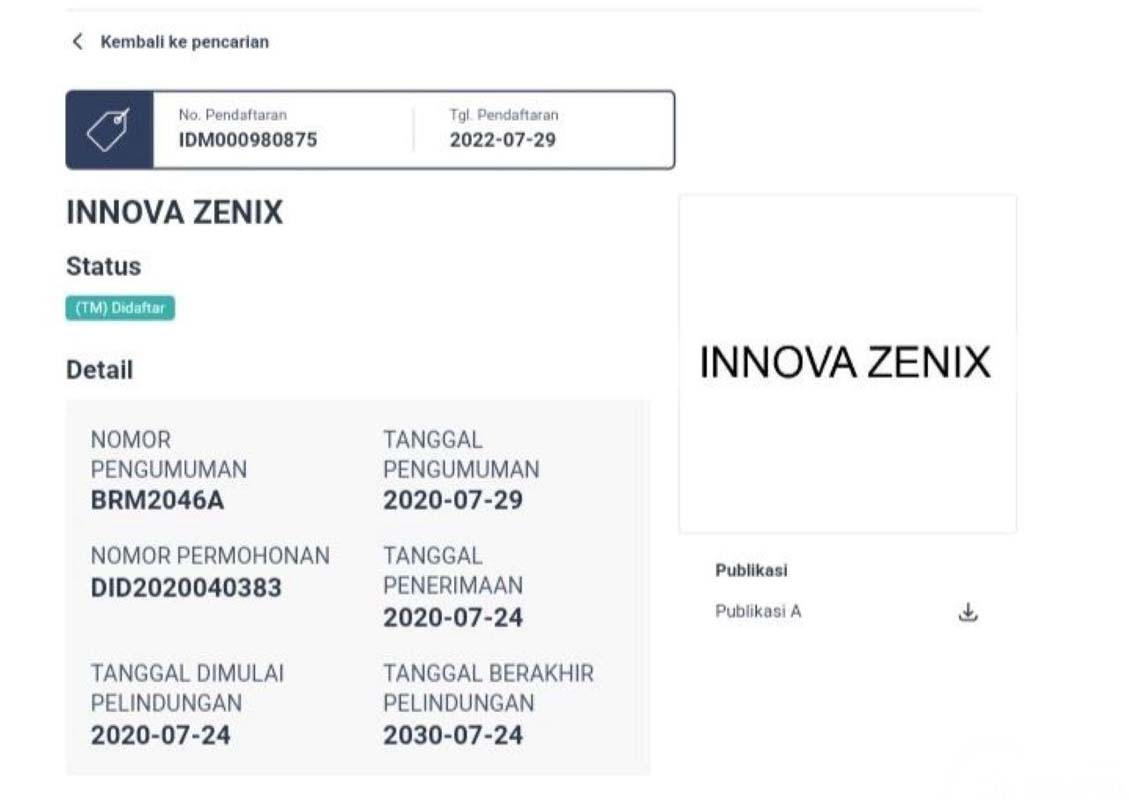Click the INNOVA ZENIX trademark image
Image resolution: width=1129 pixels, height=800 pixels.
click(846, 362)
